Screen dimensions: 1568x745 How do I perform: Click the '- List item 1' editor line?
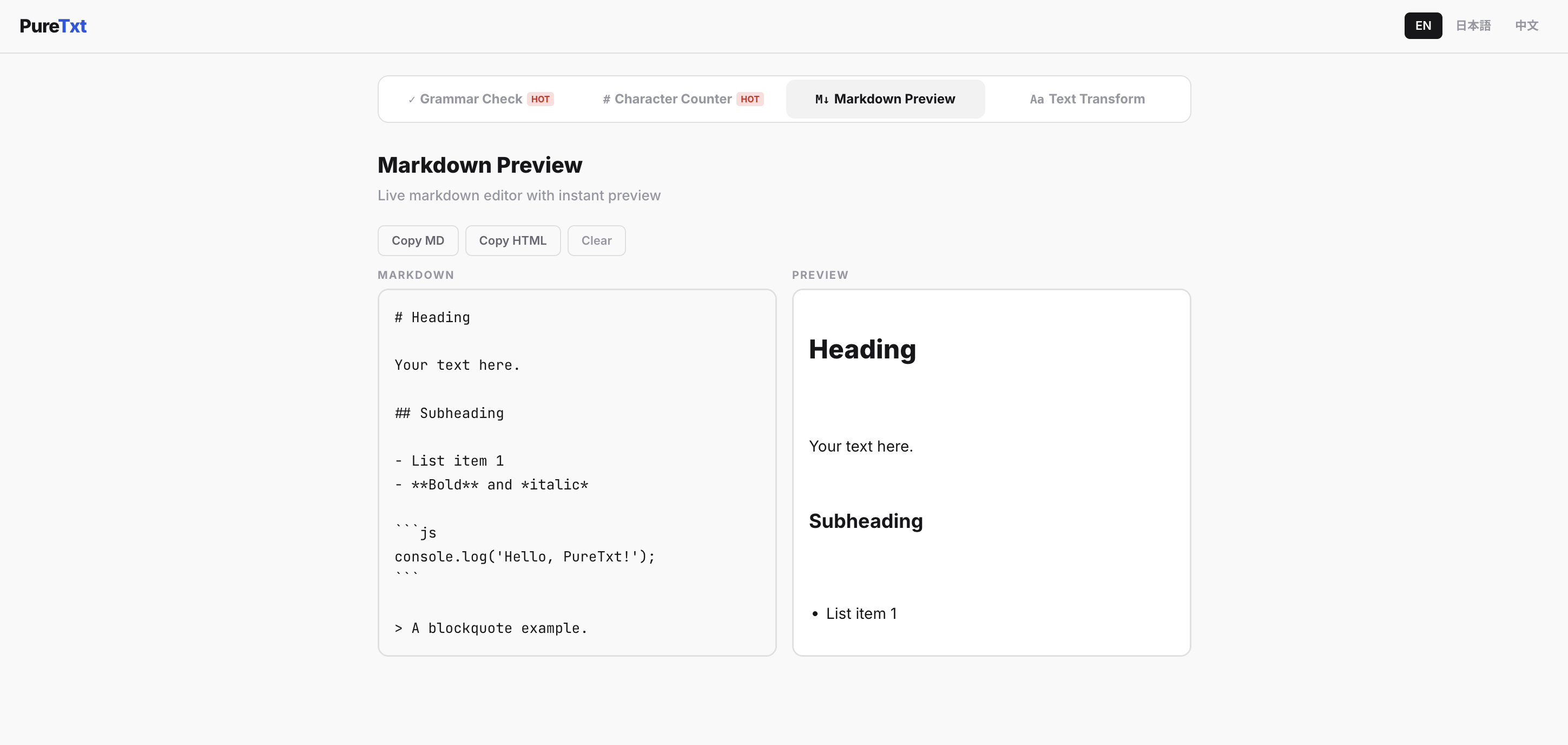[x=449, y=461]
